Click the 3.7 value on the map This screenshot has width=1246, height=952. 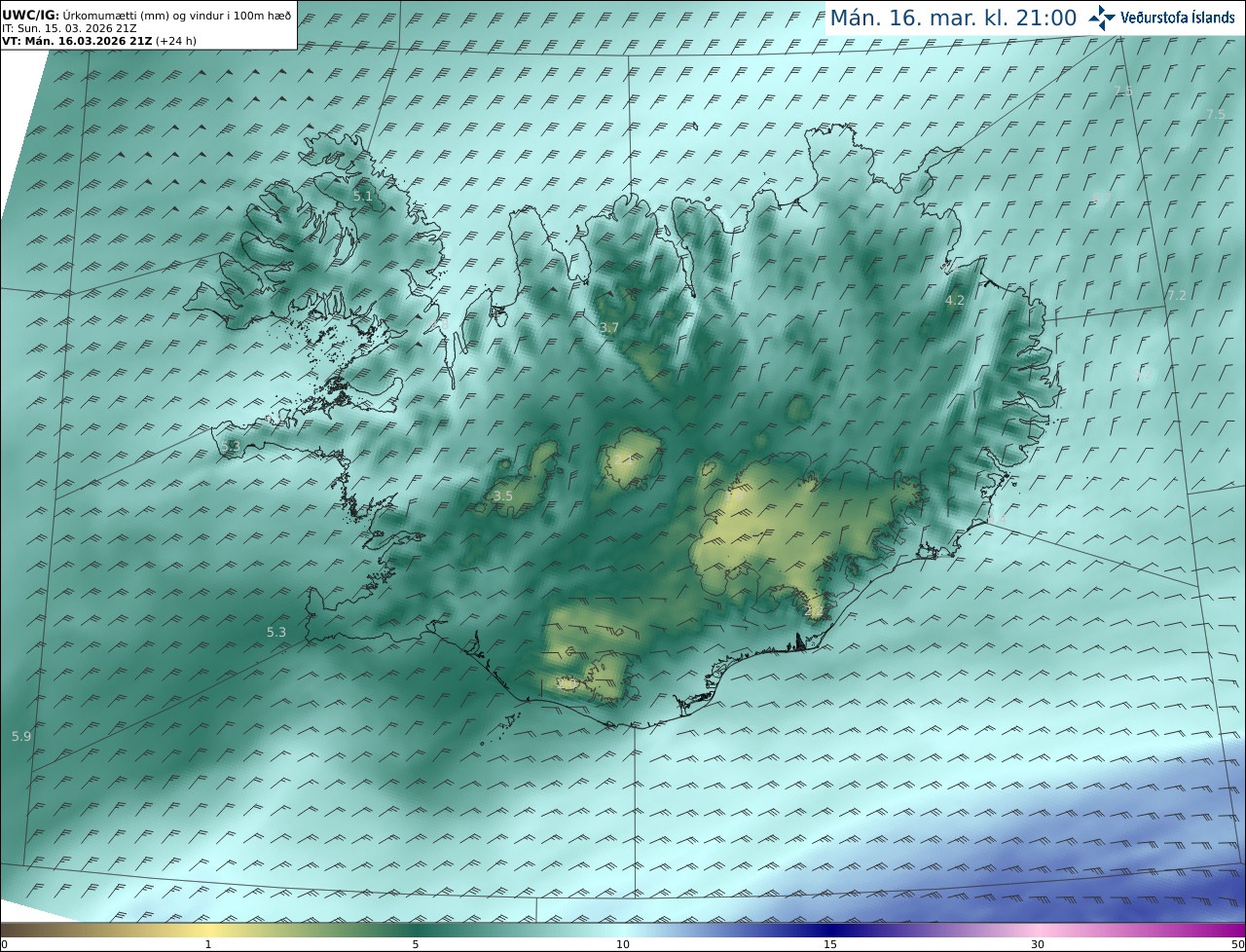(x=608, y=328)
